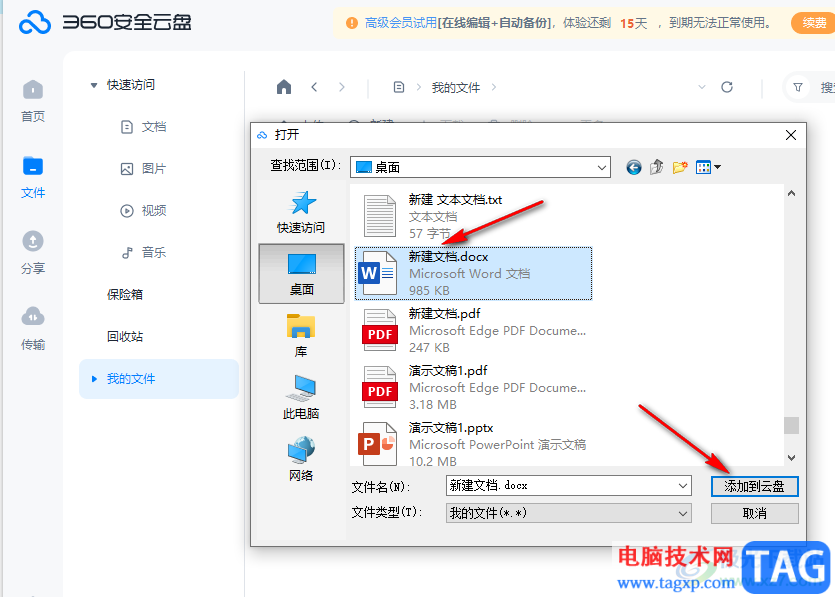Click the 我的文件 breadcrumb
This screenshot has width=835, height=597.
[456, 87]
